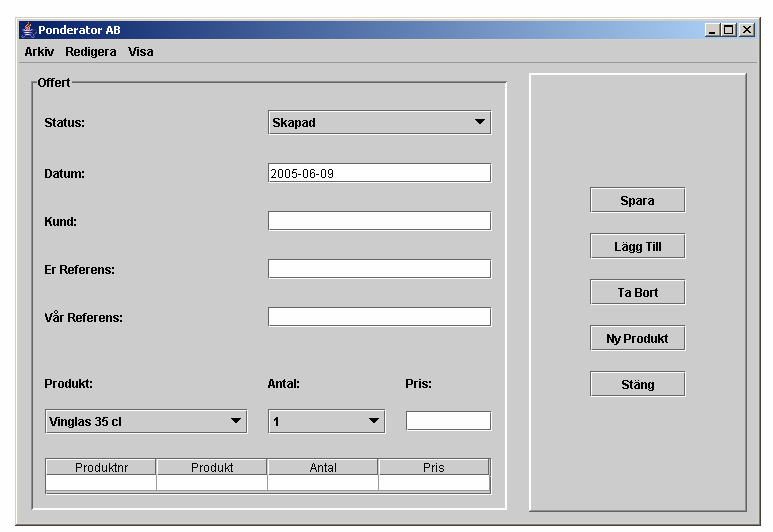
Task: Minimize the Ponderator AB window
Action: tap(712, 30)
